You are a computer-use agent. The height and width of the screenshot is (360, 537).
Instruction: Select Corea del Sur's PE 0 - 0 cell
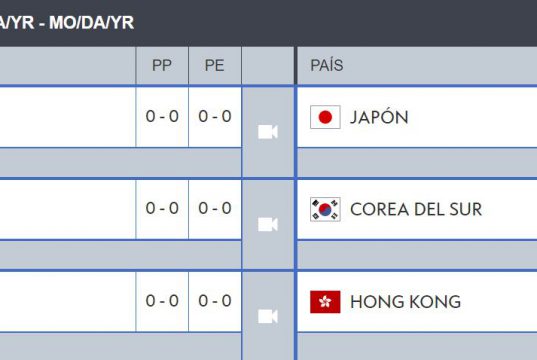(215, 209)
